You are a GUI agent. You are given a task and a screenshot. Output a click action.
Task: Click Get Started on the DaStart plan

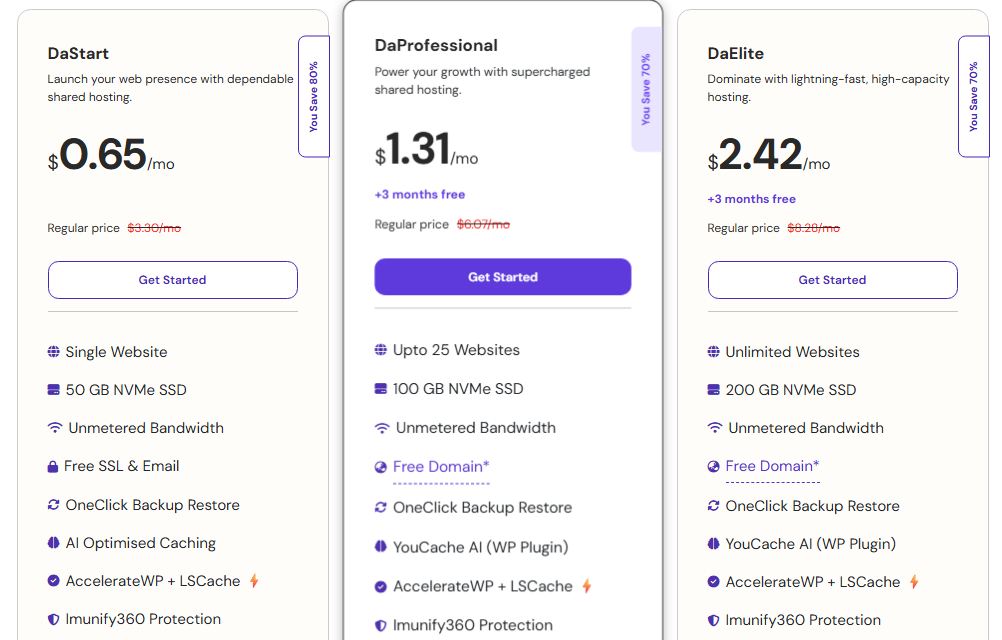pos(172,280)
